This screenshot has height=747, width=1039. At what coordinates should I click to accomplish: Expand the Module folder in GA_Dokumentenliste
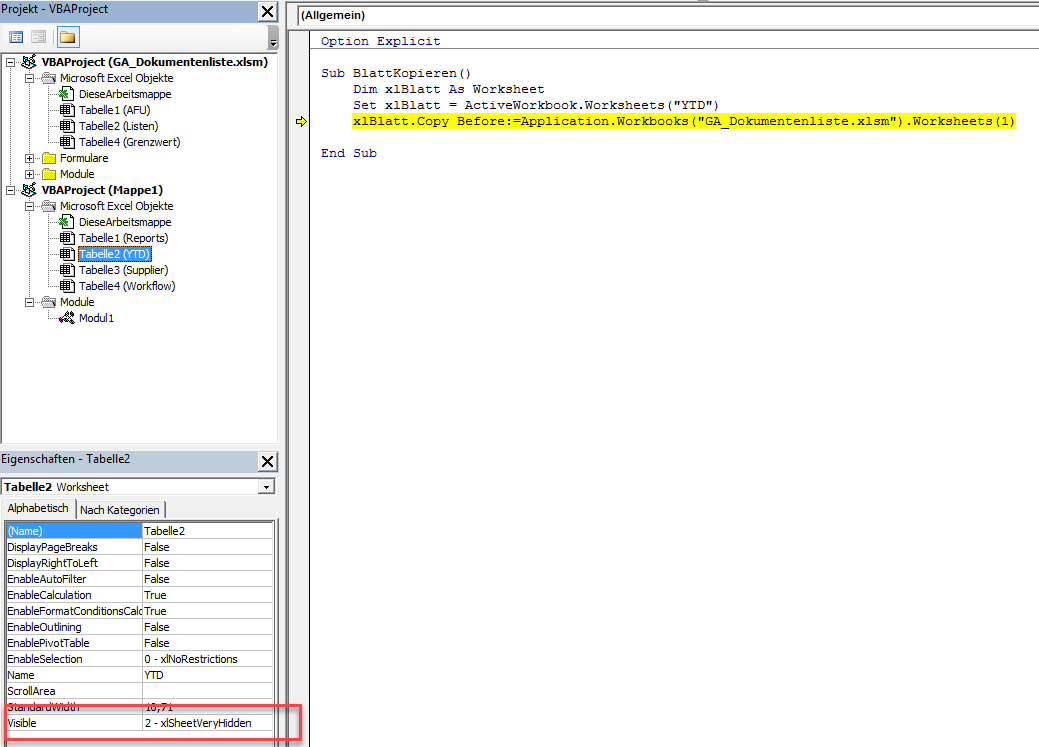tap(30, 174)
